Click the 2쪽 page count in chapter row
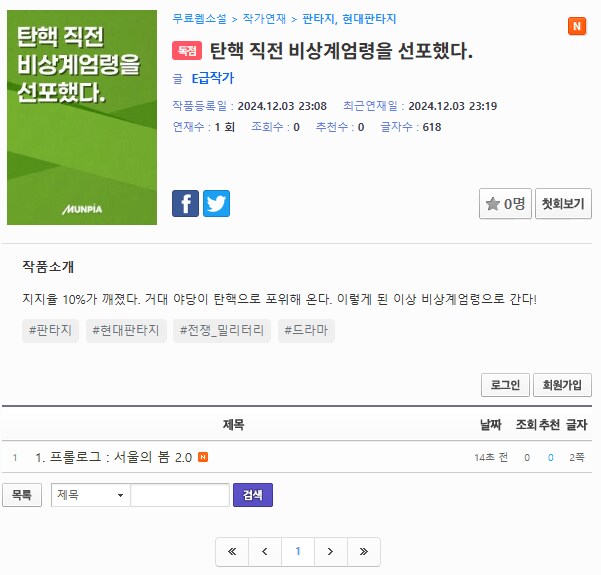The image size is (601, 575). click(577, 457)
